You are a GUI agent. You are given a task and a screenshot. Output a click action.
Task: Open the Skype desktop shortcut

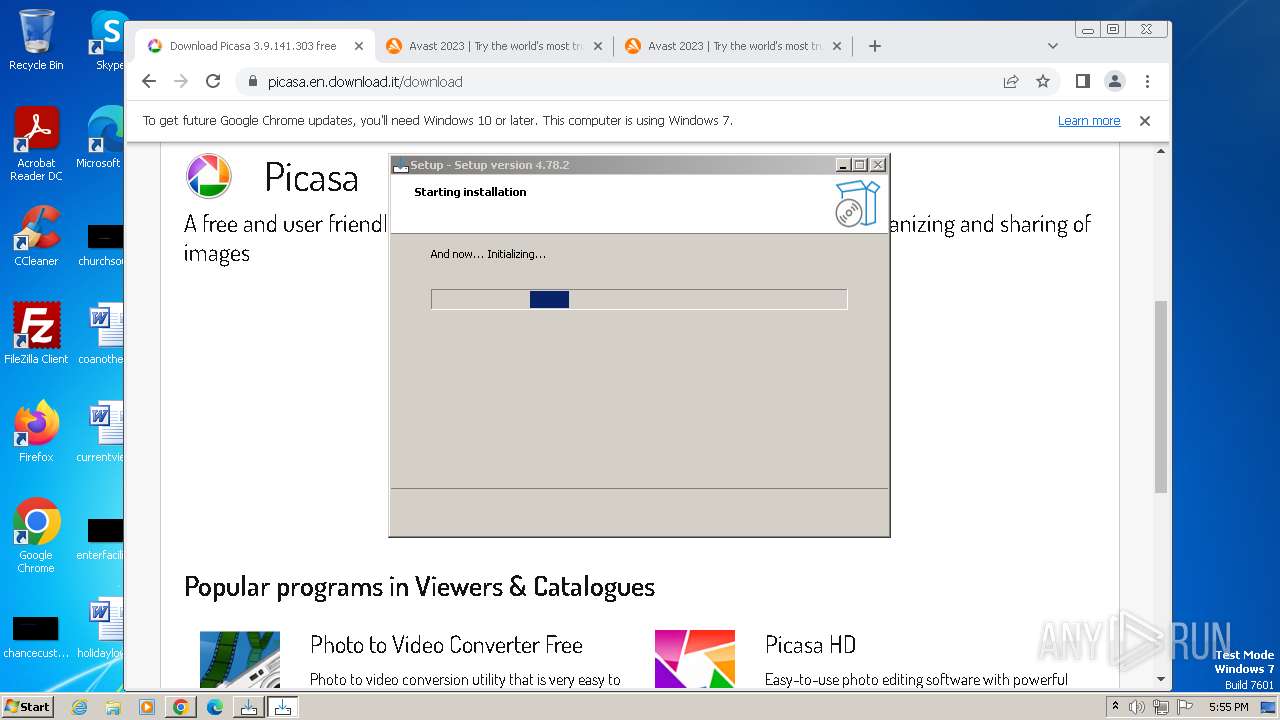coord(108,40)
